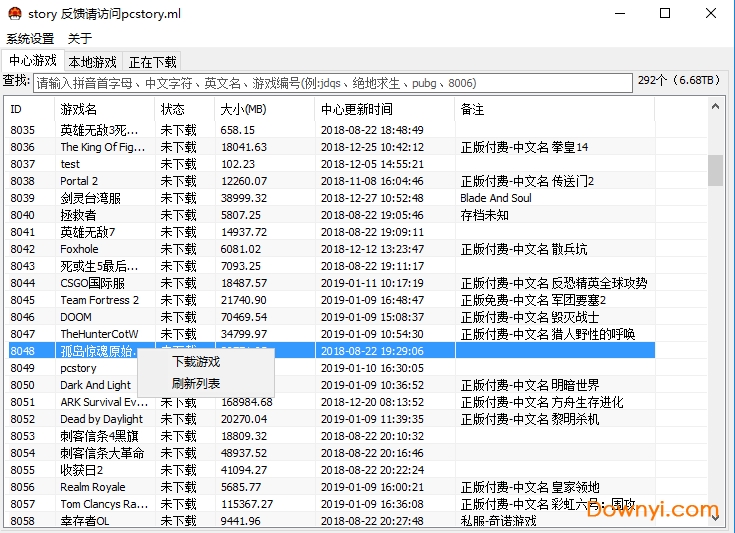Image resolution: width=735 pixels, height=533 pixels.
Task: Focus the 查找 search input field
Action: coord(333,83)
